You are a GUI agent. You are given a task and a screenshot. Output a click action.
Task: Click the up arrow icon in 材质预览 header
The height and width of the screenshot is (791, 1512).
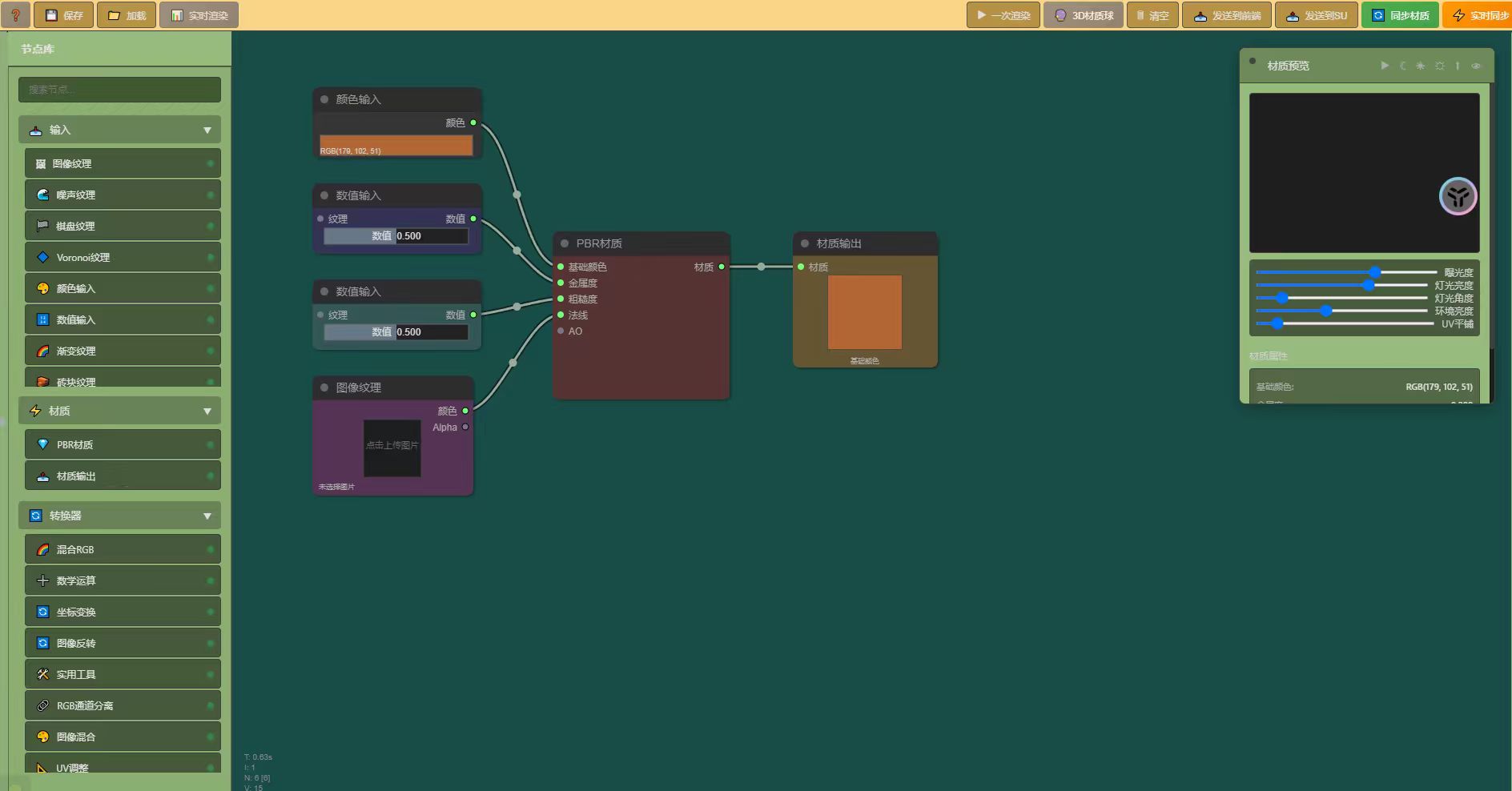coord(1458,66)
